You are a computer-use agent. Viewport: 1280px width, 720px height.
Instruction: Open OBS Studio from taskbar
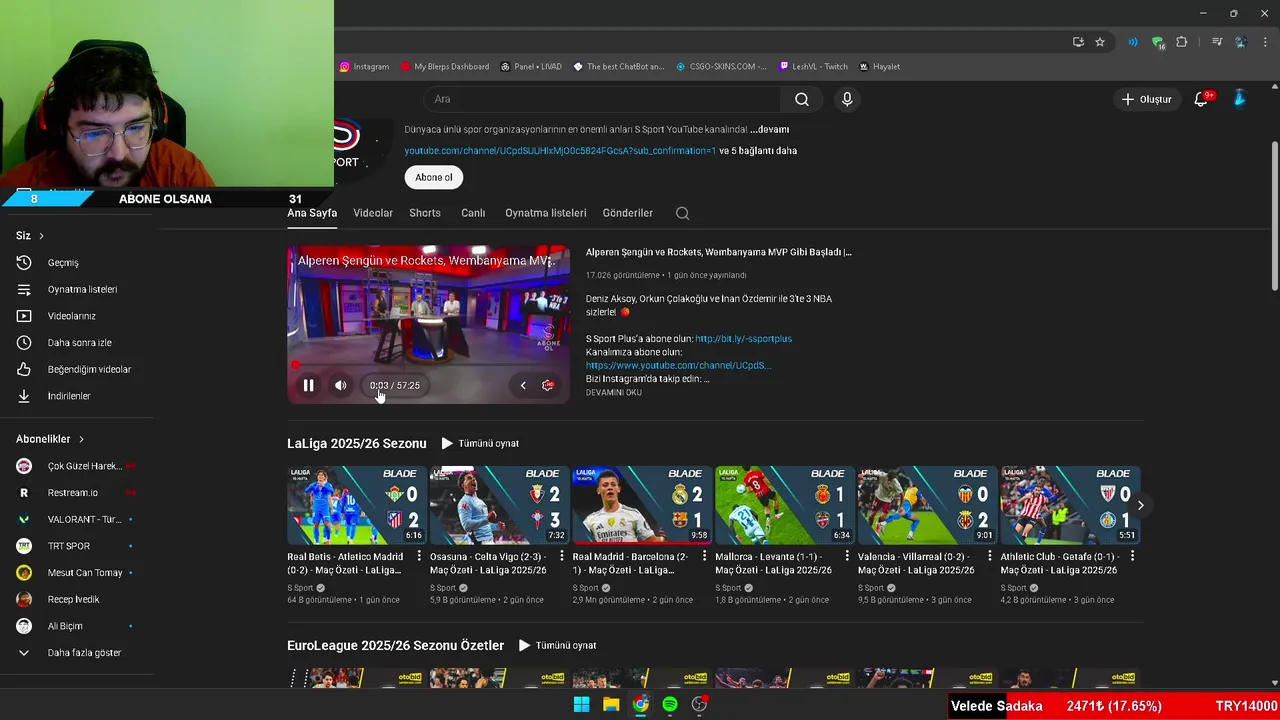[699, 704]
